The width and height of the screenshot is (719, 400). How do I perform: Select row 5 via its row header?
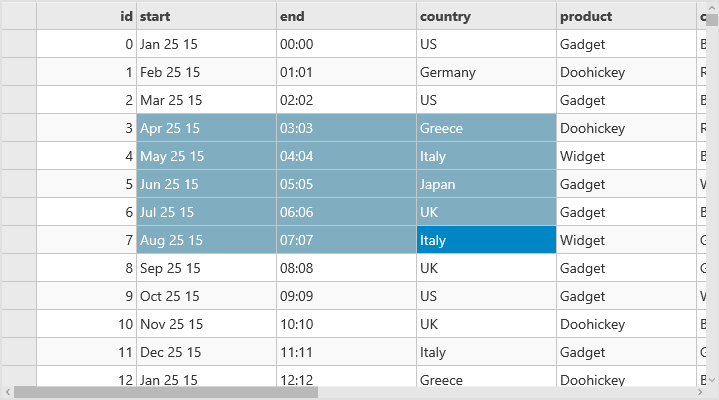pyautogui.click(x=18, y=184)
